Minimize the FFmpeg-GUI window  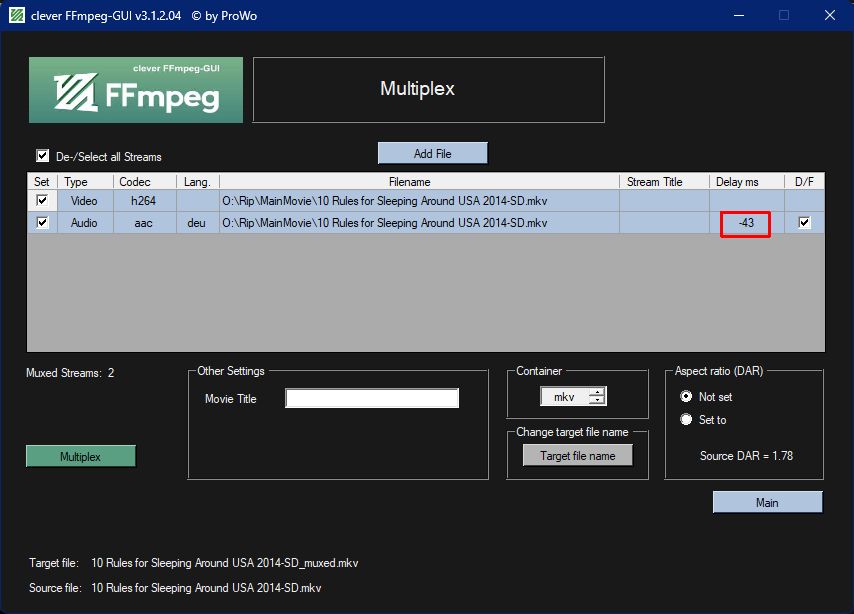[739, 15]
